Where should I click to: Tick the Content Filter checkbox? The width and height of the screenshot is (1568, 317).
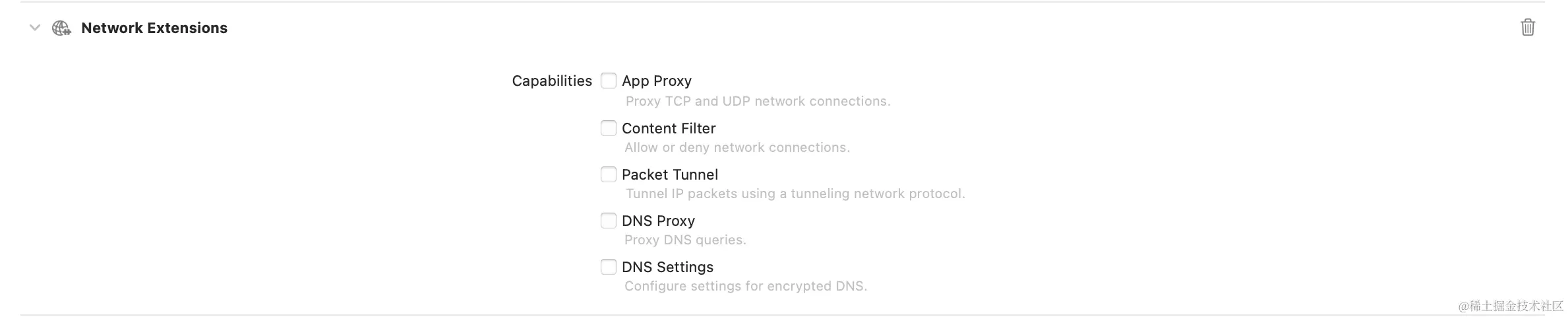608,128
